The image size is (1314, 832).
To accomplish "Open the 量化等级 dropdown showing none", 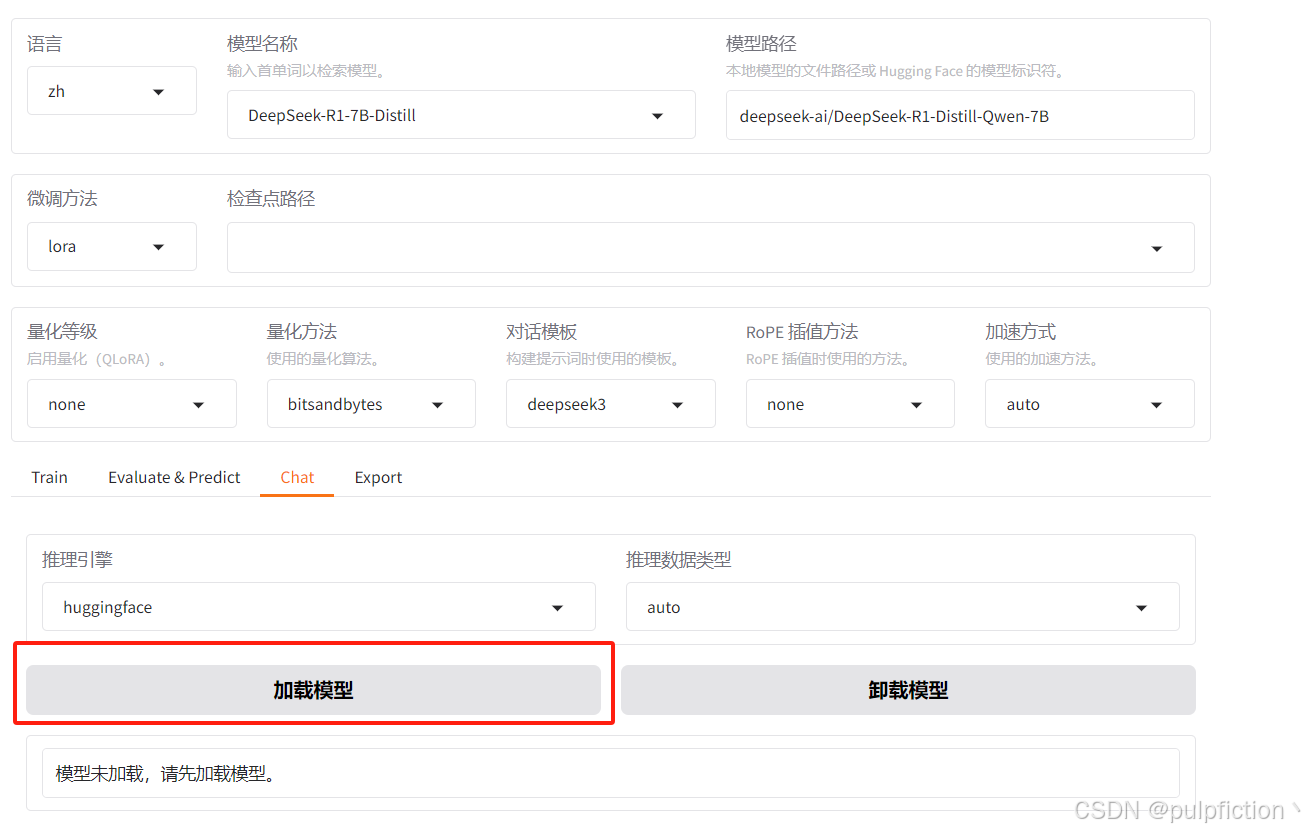I will click(x=132, y=404).
